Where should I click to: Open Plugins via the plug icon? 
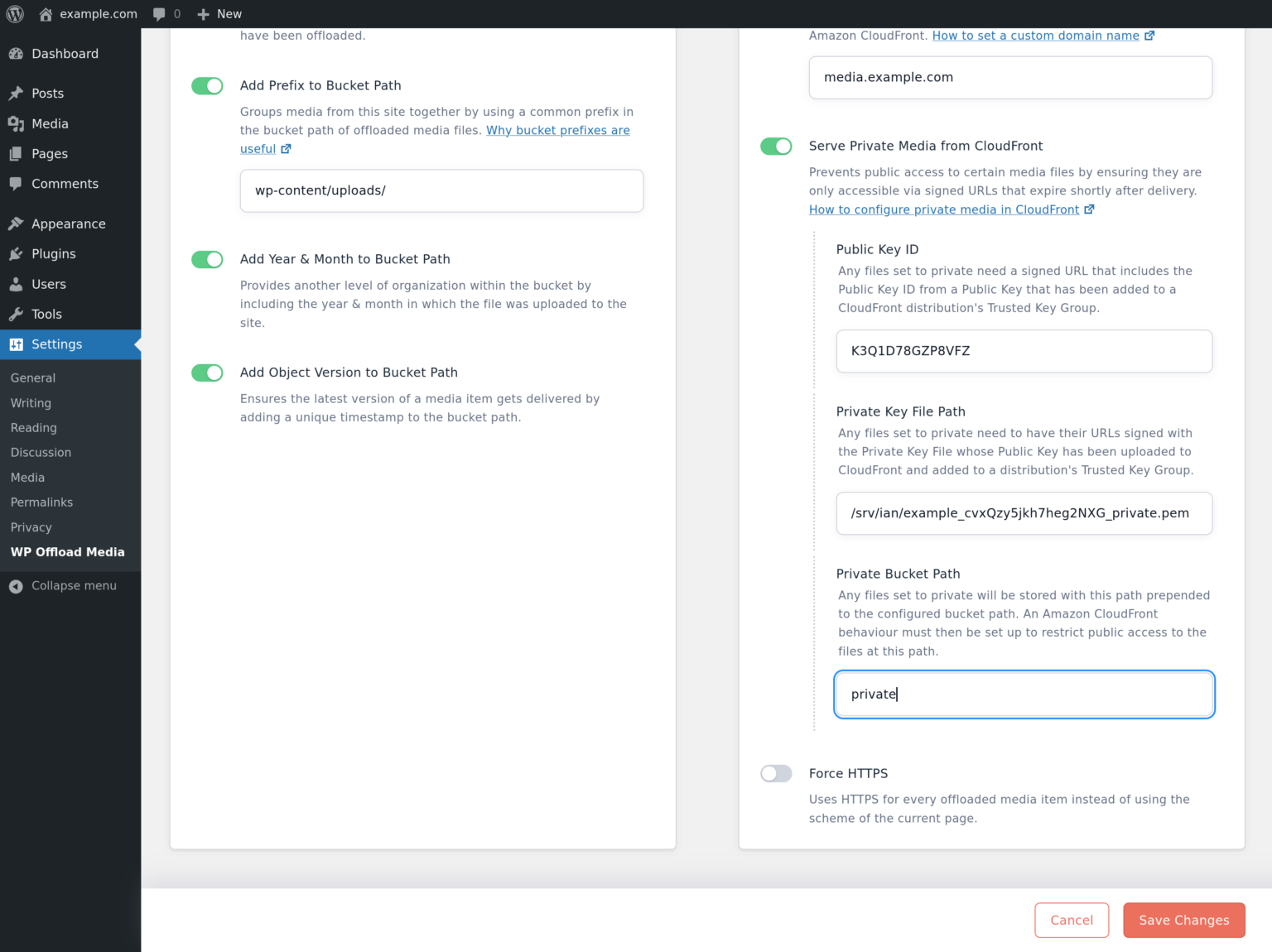pyautogui.click(x=17, y=253)
